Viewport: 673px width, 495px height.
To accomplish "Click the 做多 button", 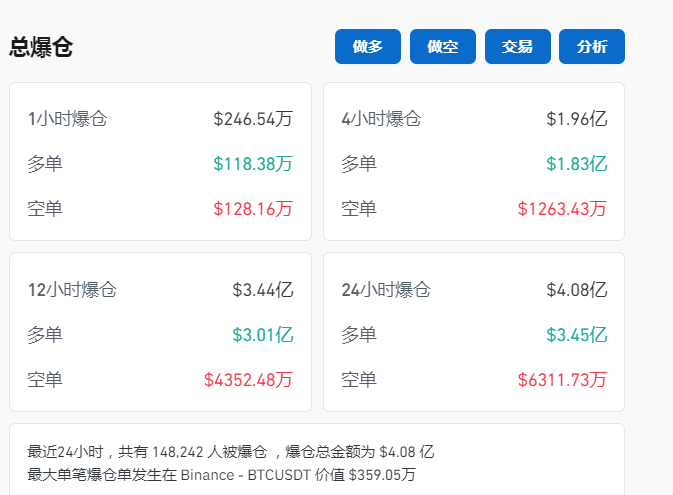I will click(x=368, y=47).
